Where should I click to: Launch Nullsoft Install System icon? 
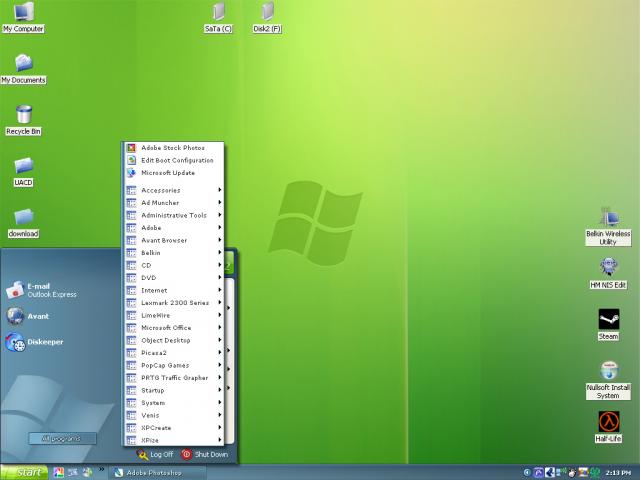[x=608, y=380]
